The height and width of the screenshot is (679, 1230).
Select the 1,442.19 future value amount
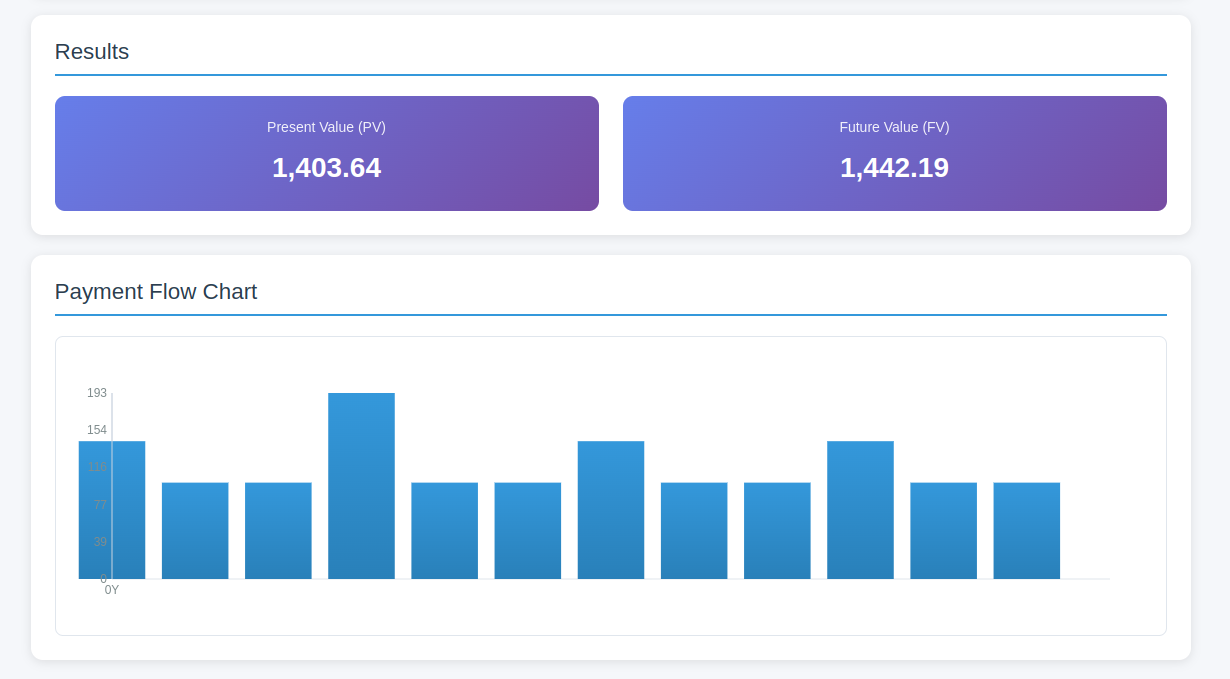pyautogui.click(x=894, y=168)
